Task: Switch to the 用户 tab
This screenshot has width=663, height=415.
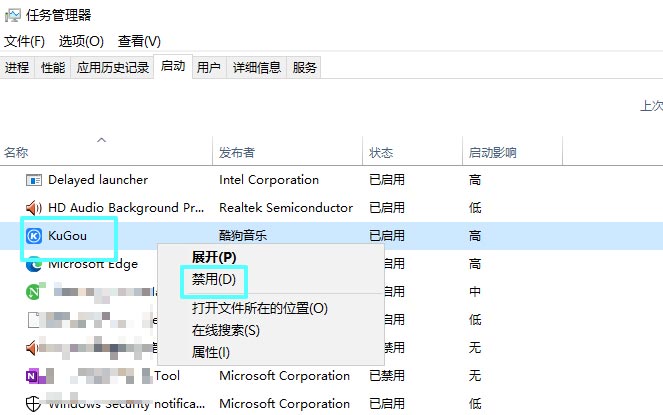Action: (x=208, y=67)
